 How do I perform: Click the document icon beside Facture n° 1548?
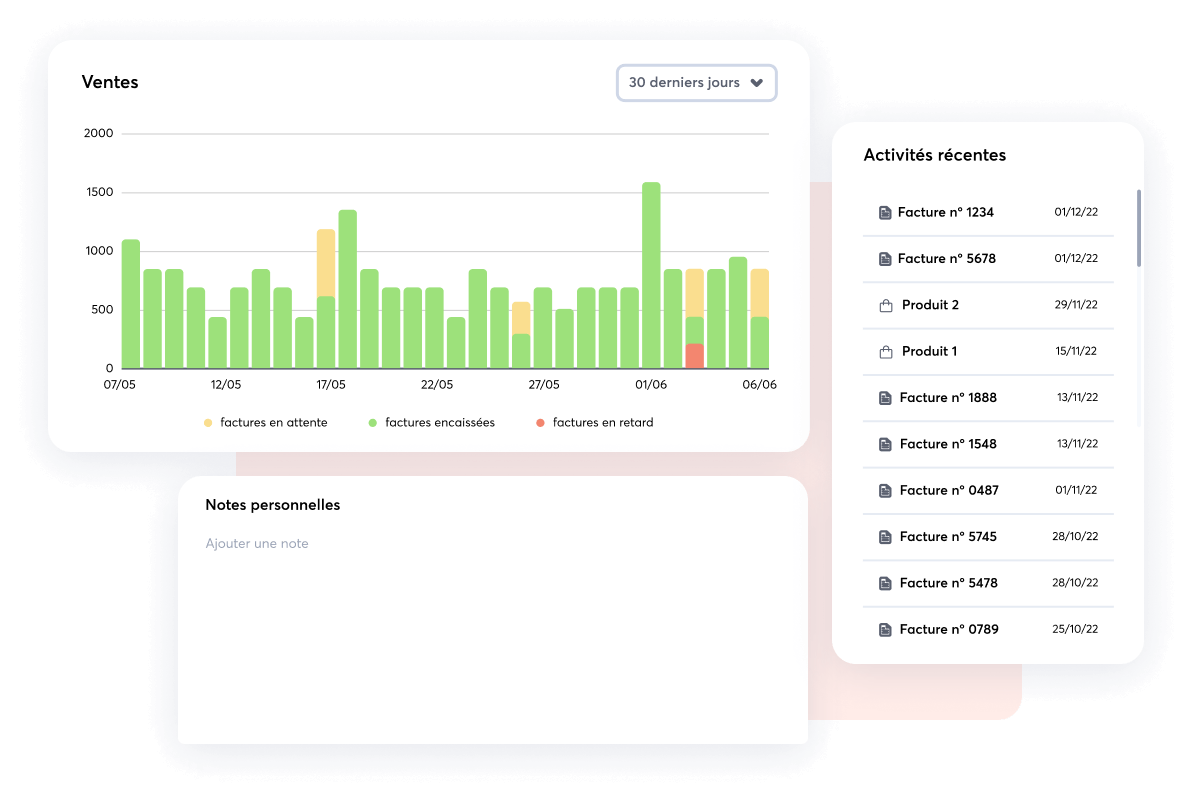[884, 444]
